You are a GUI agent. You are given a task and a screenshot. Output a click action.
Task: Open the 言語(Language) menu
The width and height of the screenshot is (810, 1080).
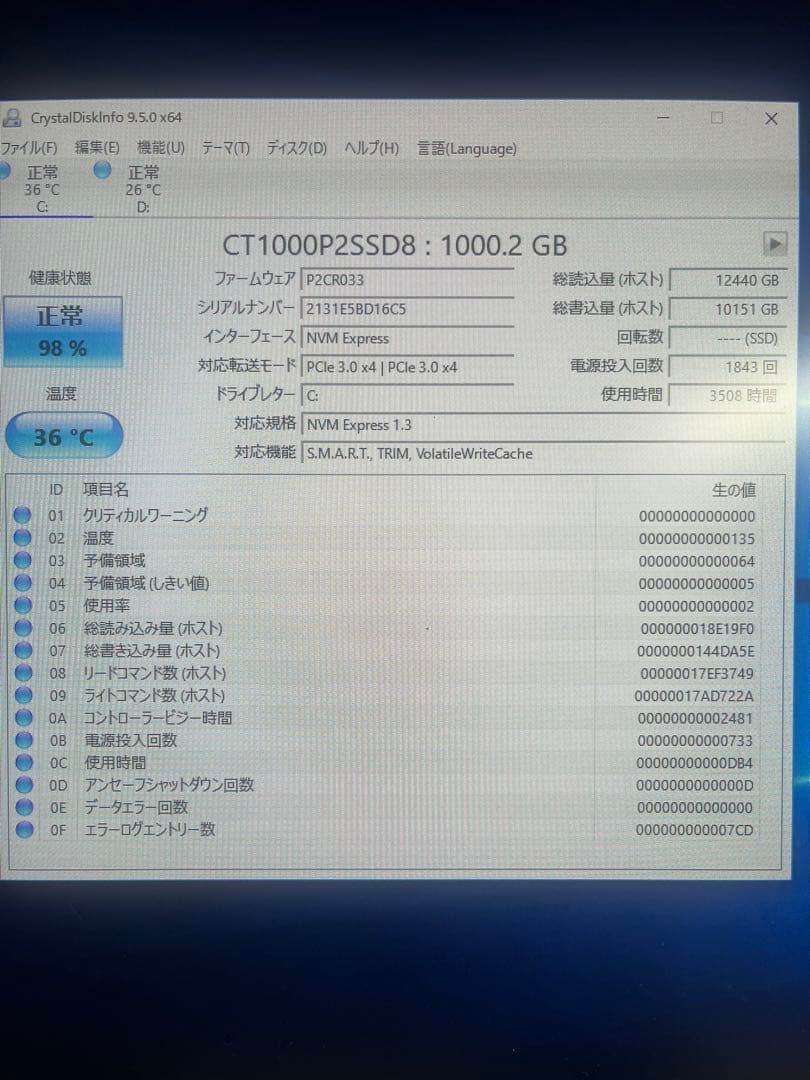pyautogui.click(x=465, y=148)
